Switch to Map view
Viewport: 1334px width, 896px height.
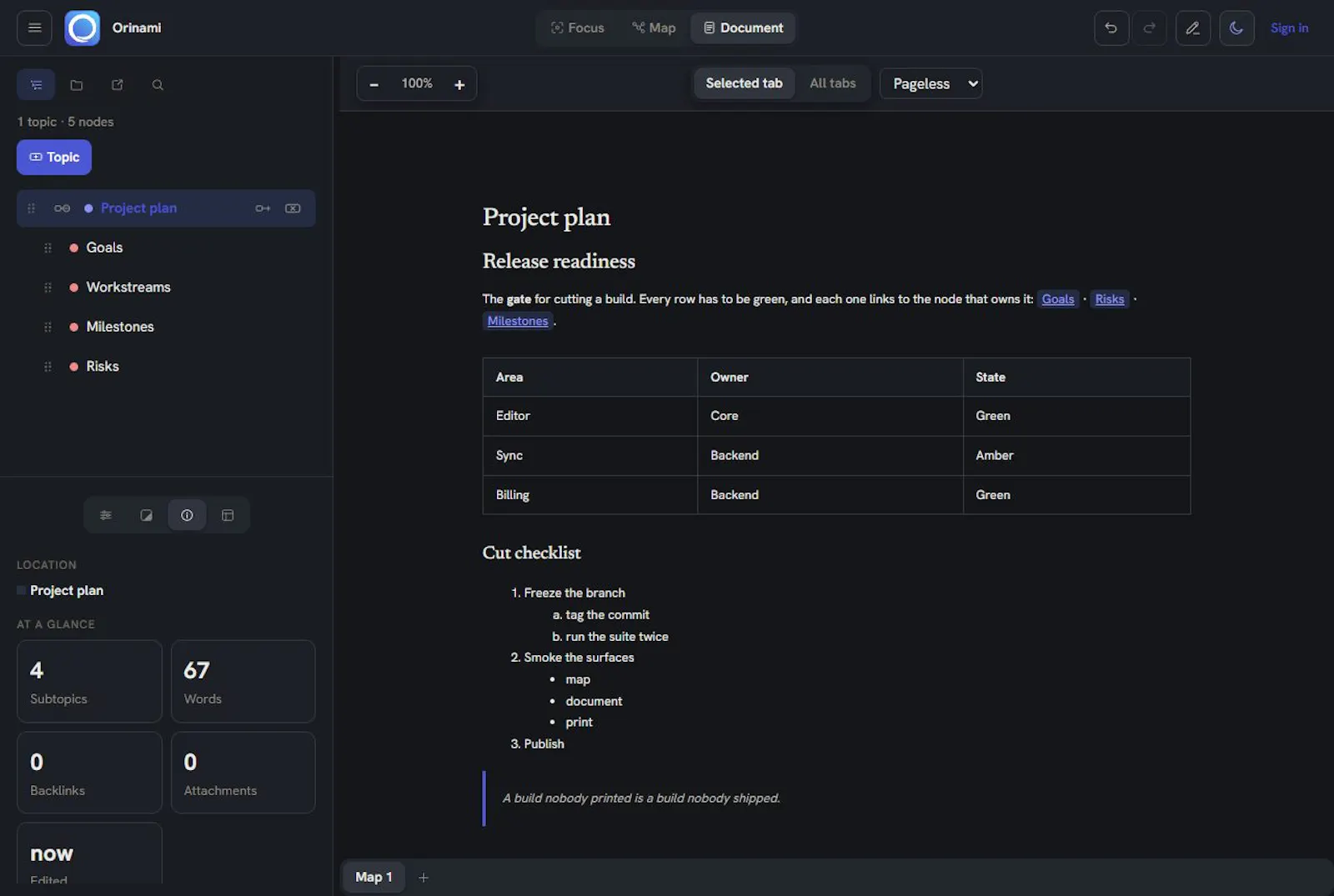(654, 28)
